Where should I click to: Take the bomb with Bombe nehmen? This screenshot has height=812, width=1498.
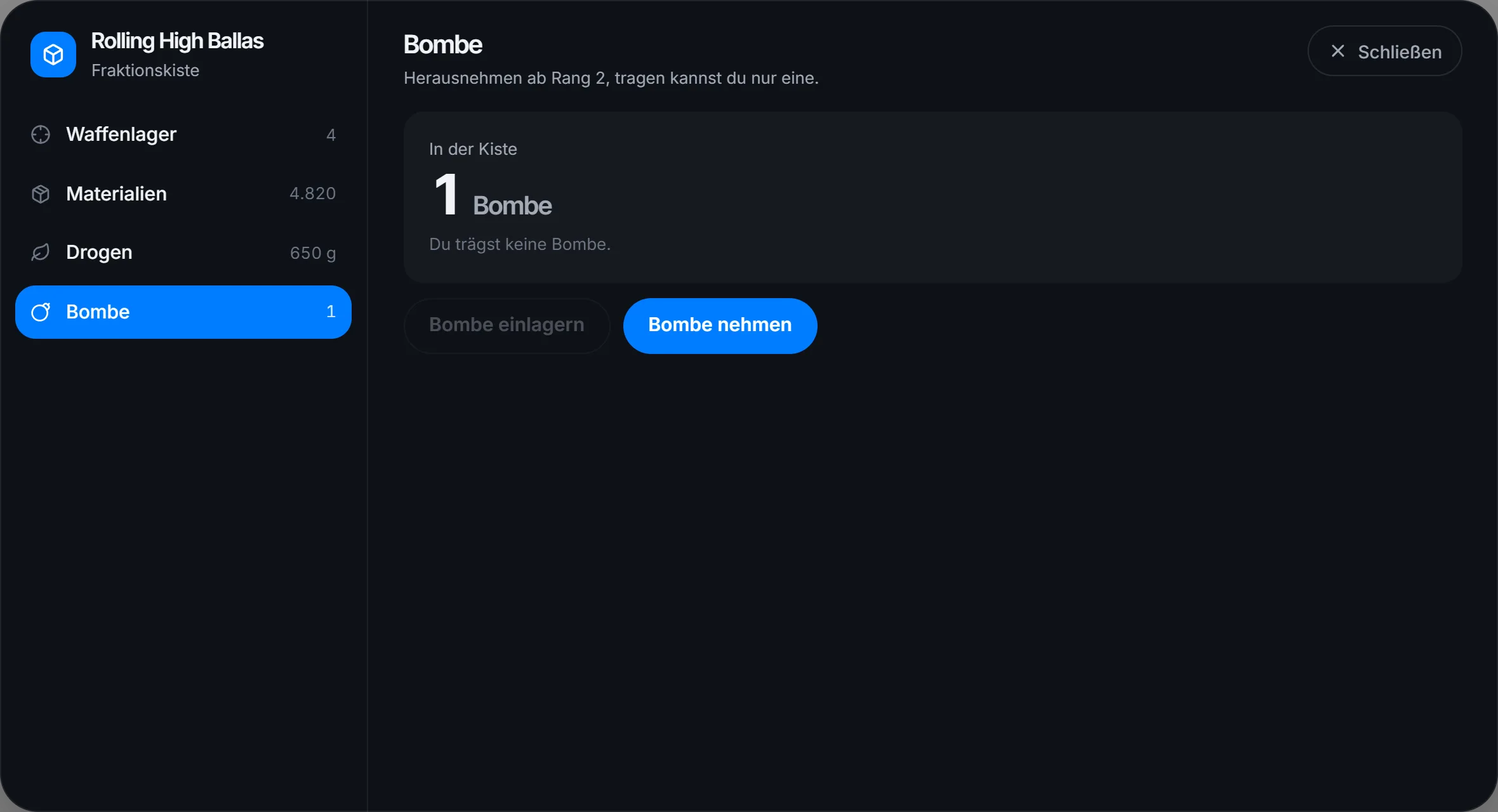[720, 325]
